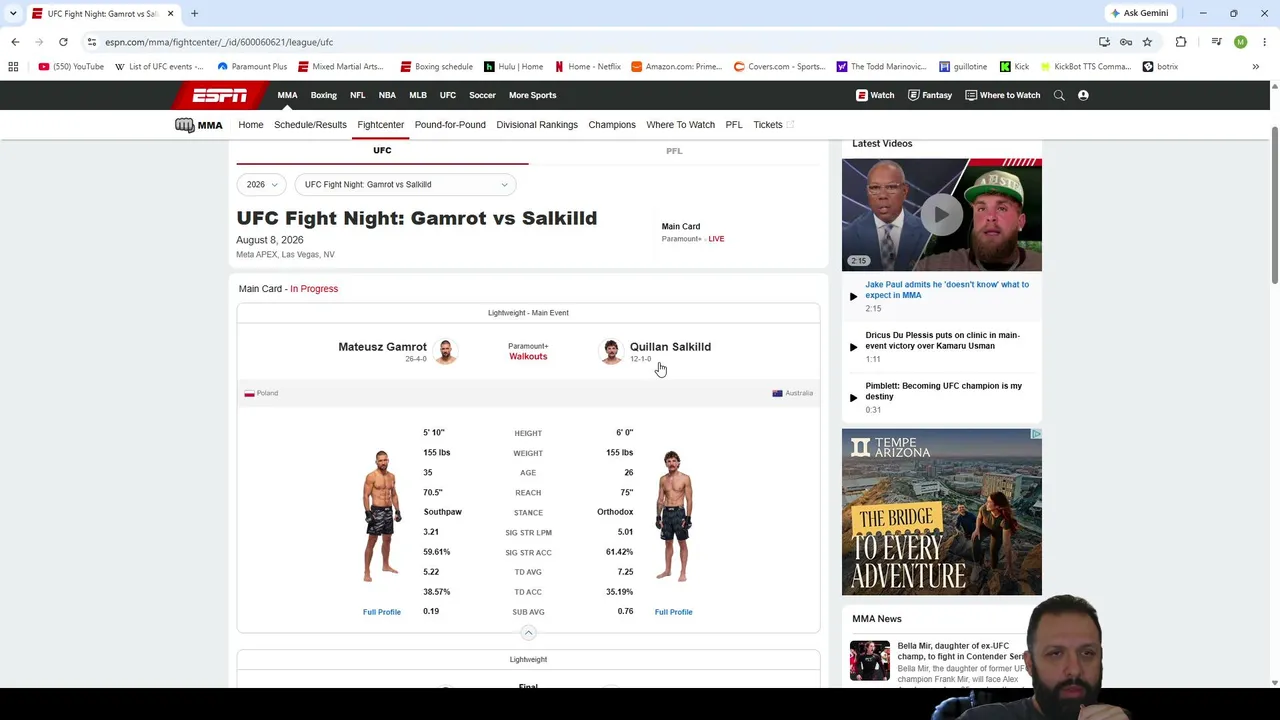Click Quillan Salkilld name link
1280x720 pixels.
click(x=670, y=347)
